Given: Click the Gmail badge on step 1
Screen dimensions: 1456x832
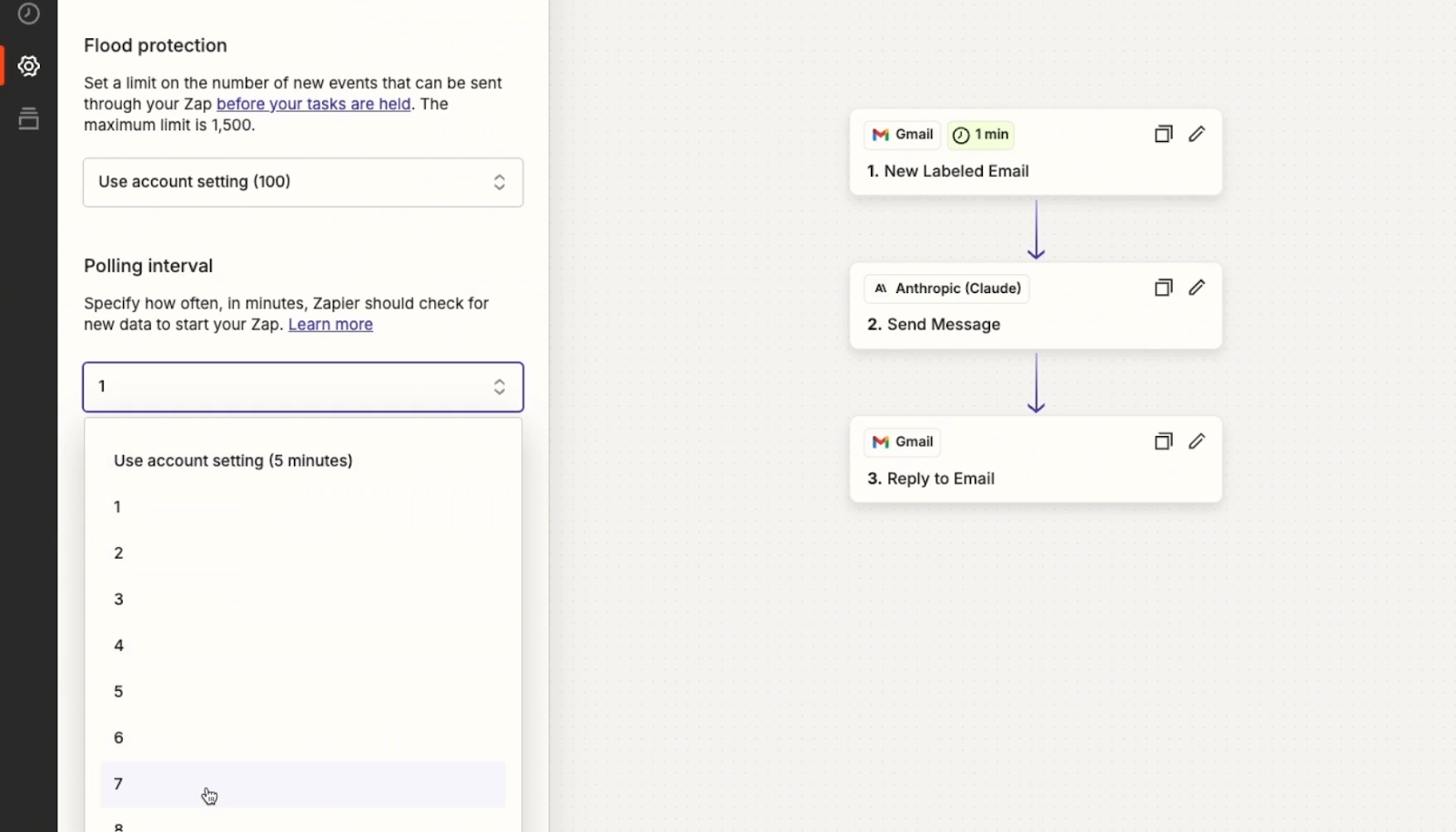Looking at the screenshot, I should 902,135.
